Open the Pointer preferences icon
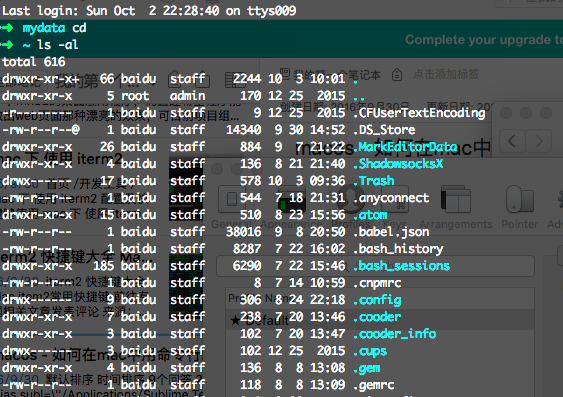The image size is (563, 397). (x=520, y=199)
